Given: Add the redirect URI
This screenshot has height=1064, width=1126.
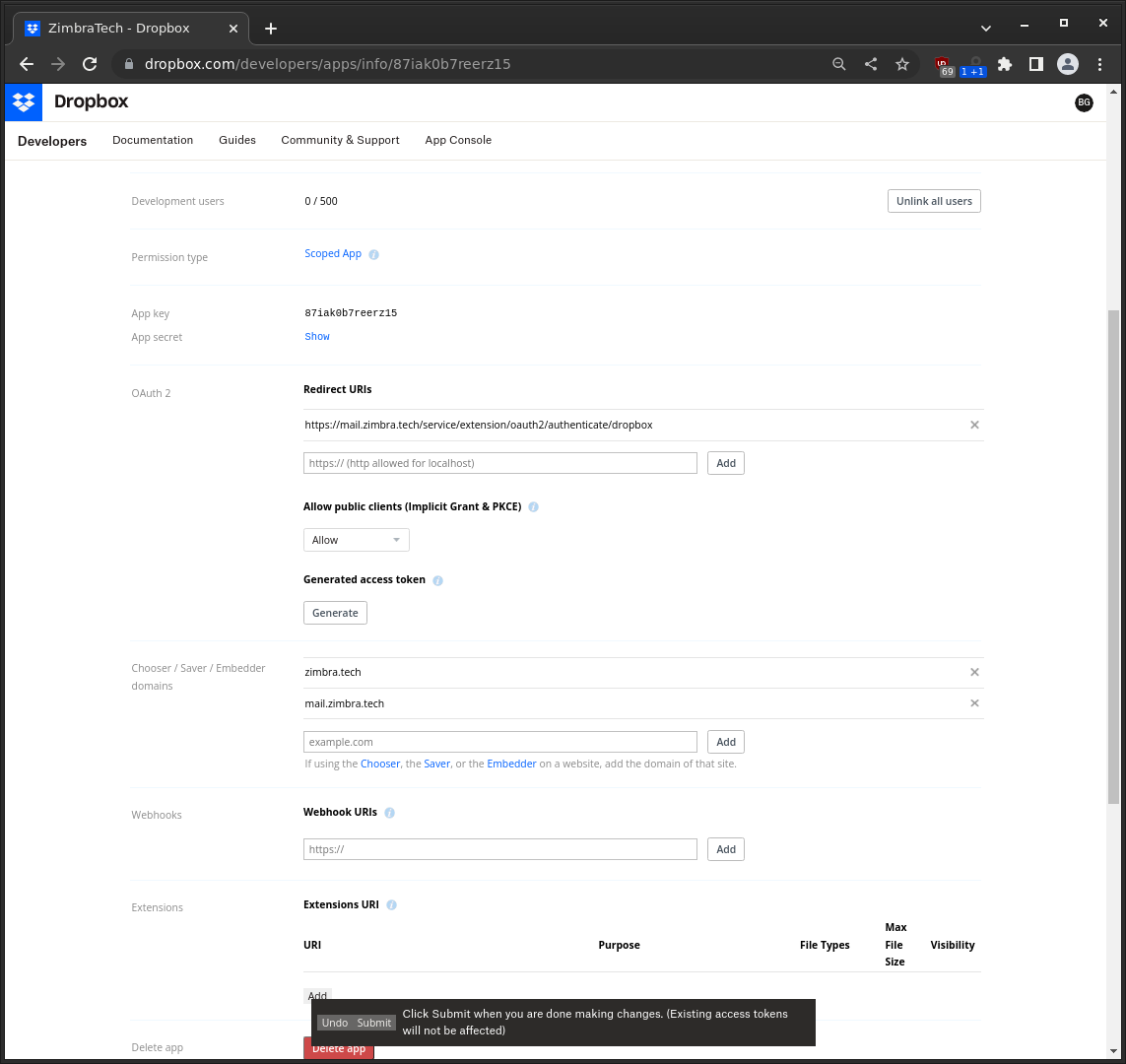Looking at the screenshot, I should (725, 463).
